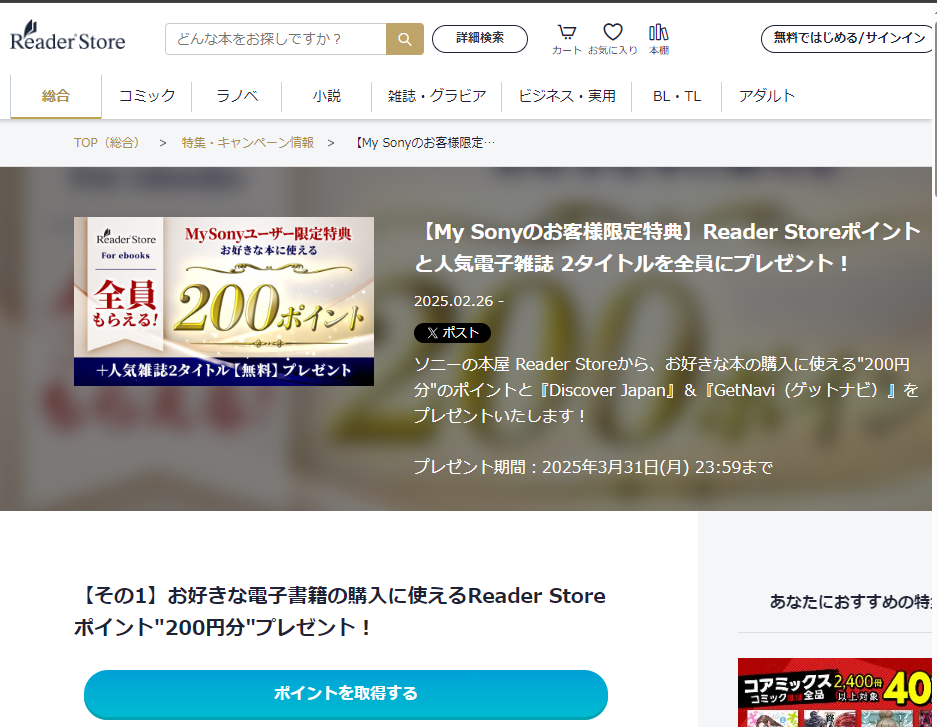Click the プレゼント期間 deadline text

pyautogui.click(x=593, y=467)
